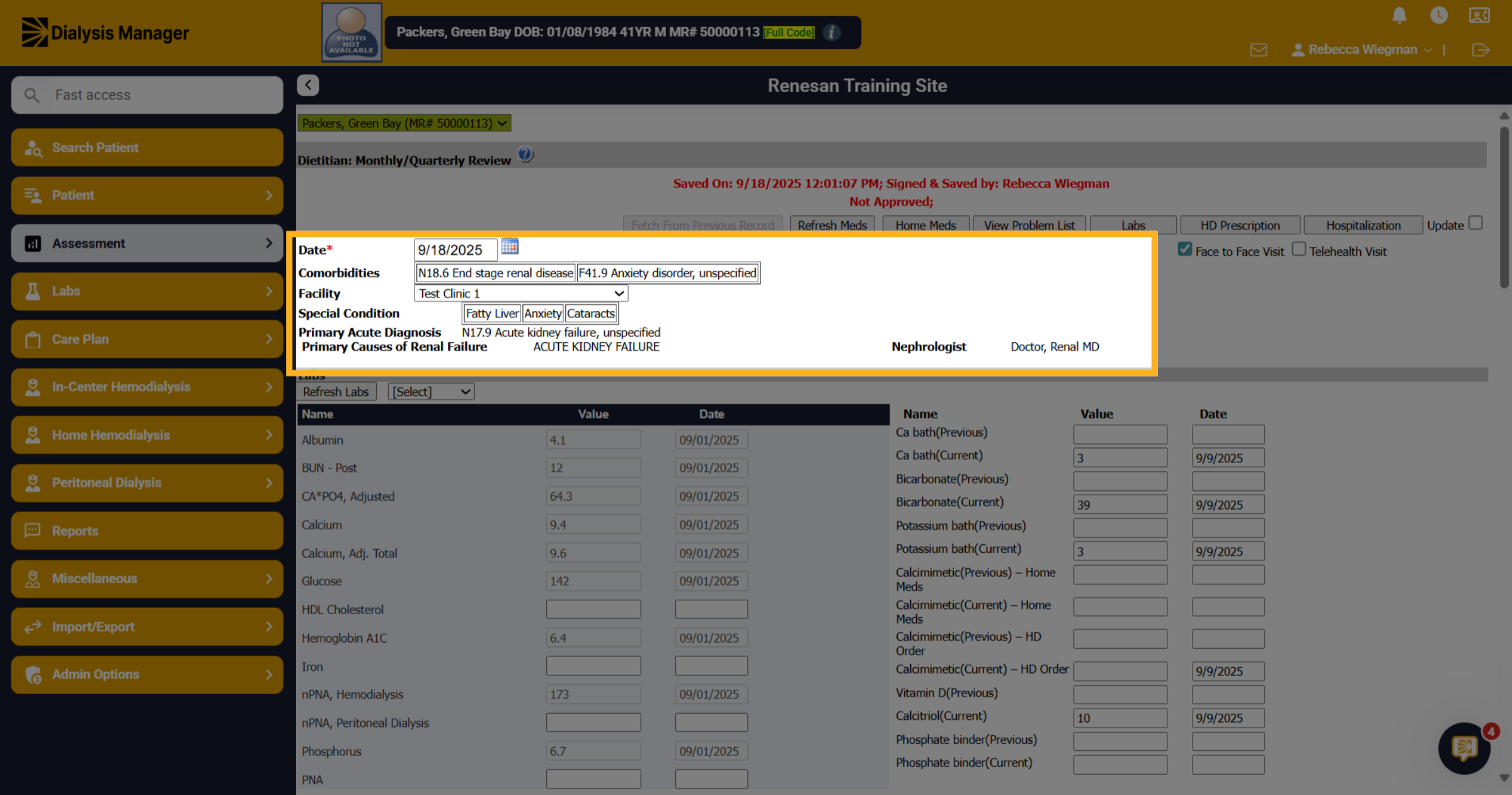Expand the Assessment sidebar menu
The width and height of the screenshot is (1512, 795).
click(147, 243)
